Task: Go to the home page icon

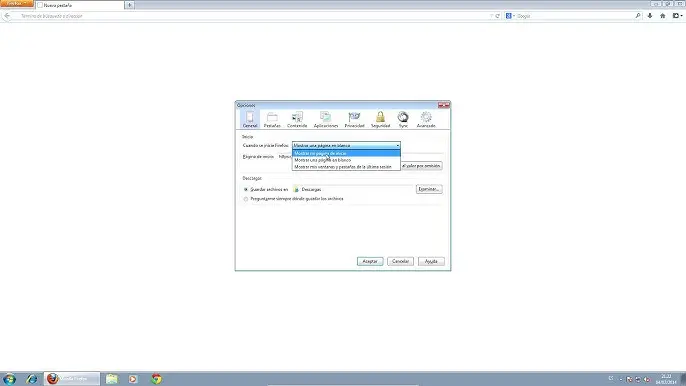Action: pos(662,16)
